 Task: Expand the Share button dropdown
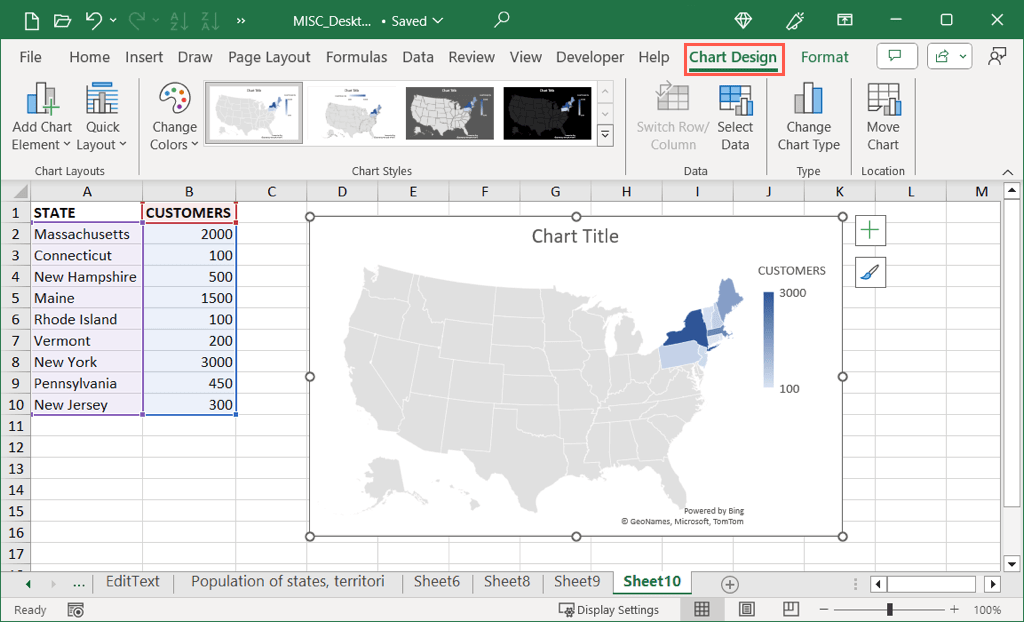963,57
